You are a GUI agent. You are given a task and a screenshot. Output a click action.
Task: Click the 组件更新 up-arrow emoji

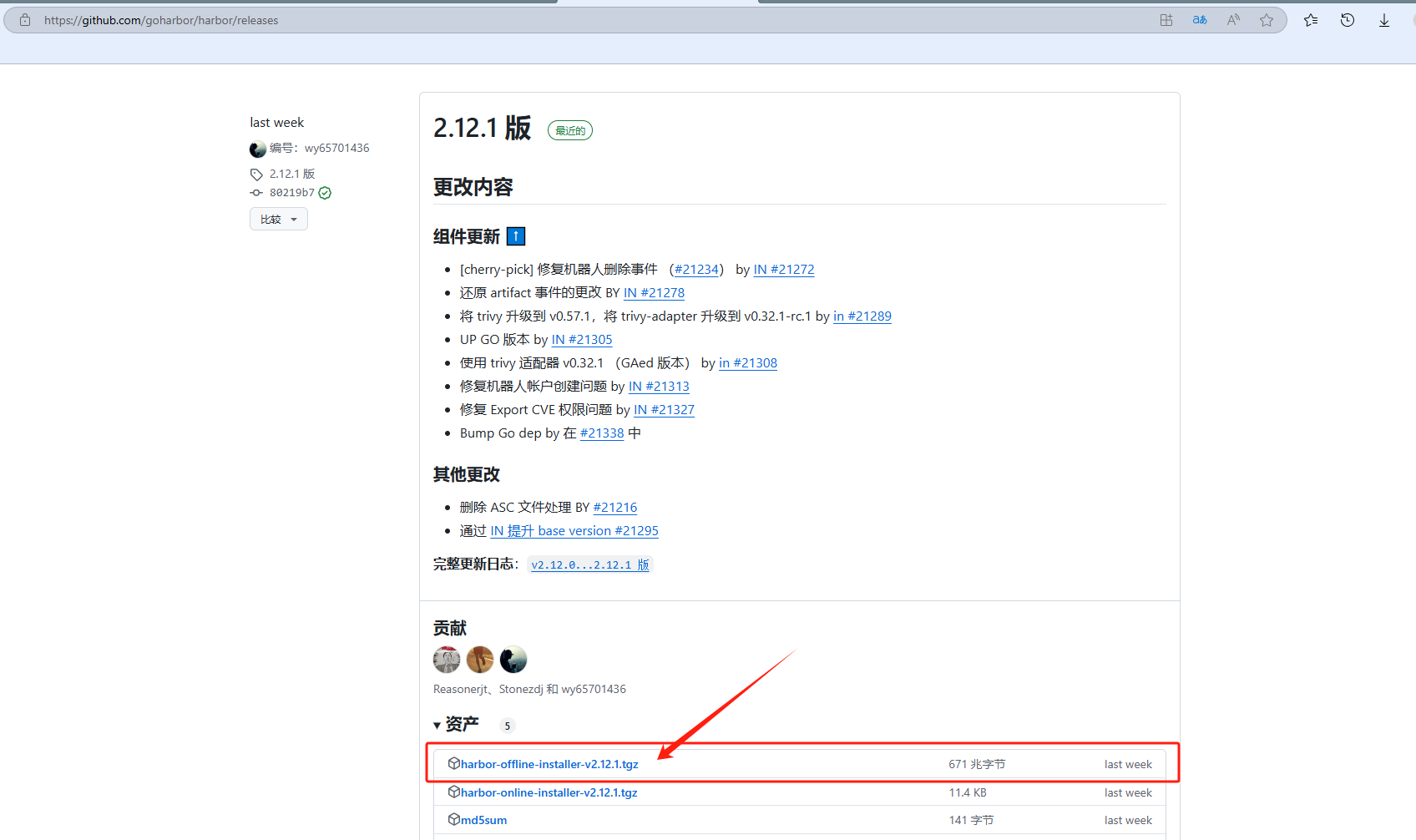coord(516,236)
